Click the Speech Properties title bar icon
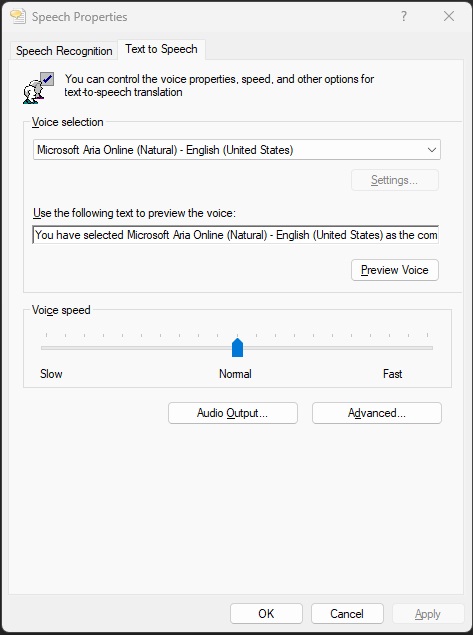Image resolution: width=473 pixels, height=635 pixels. click(x=18, y=16)
